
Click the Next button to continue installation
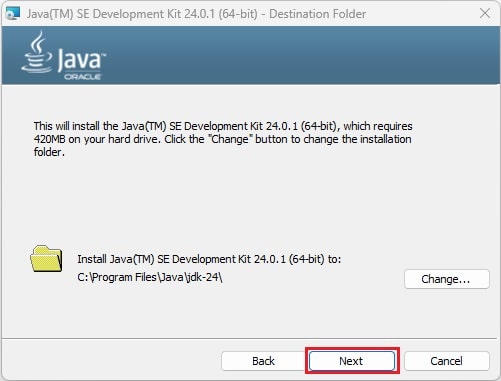point(352,361)
